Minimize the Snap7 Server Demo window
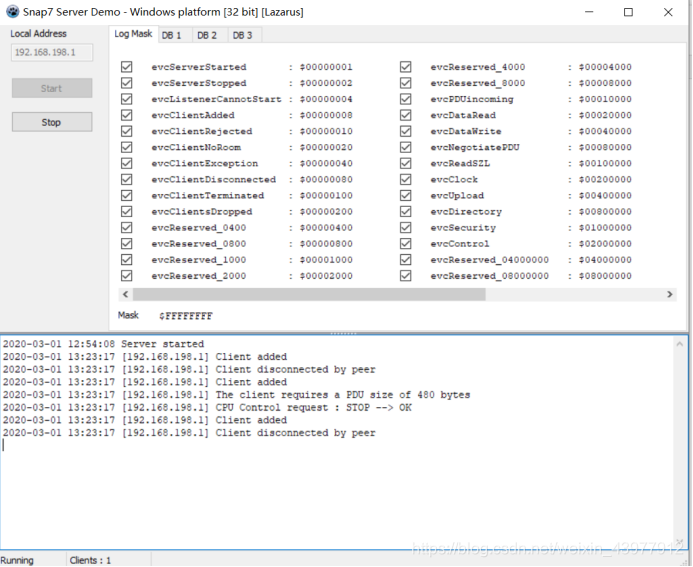Screen dimensions: 693x567 [589, 12]
